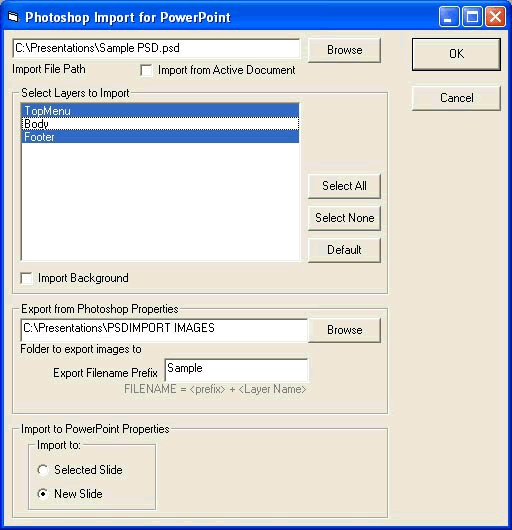Click the import file path field
This screenshot has width=512, height=530.
156,48
